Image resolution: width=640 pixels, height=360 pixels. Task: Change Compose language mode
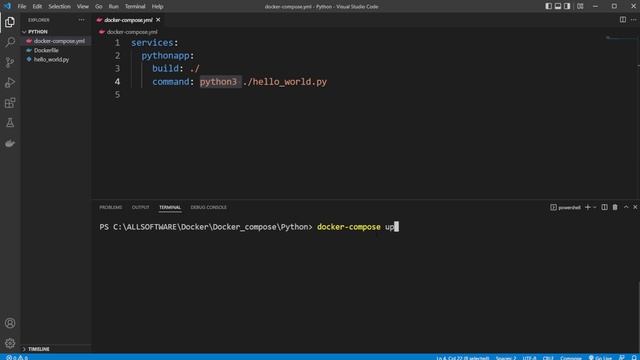coord(571,357)
